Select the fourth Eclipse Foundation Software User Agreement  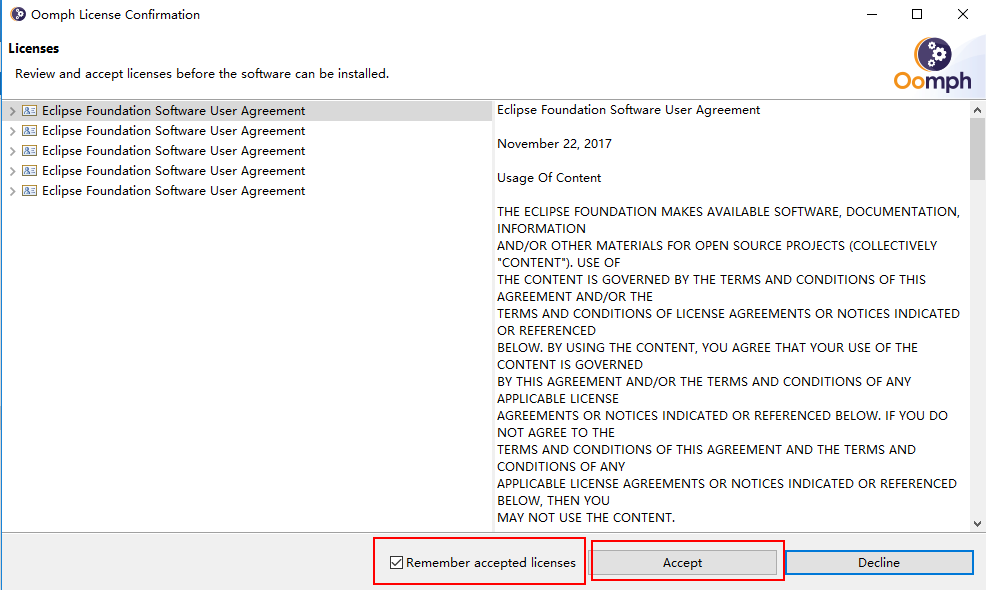pos(174,171)
